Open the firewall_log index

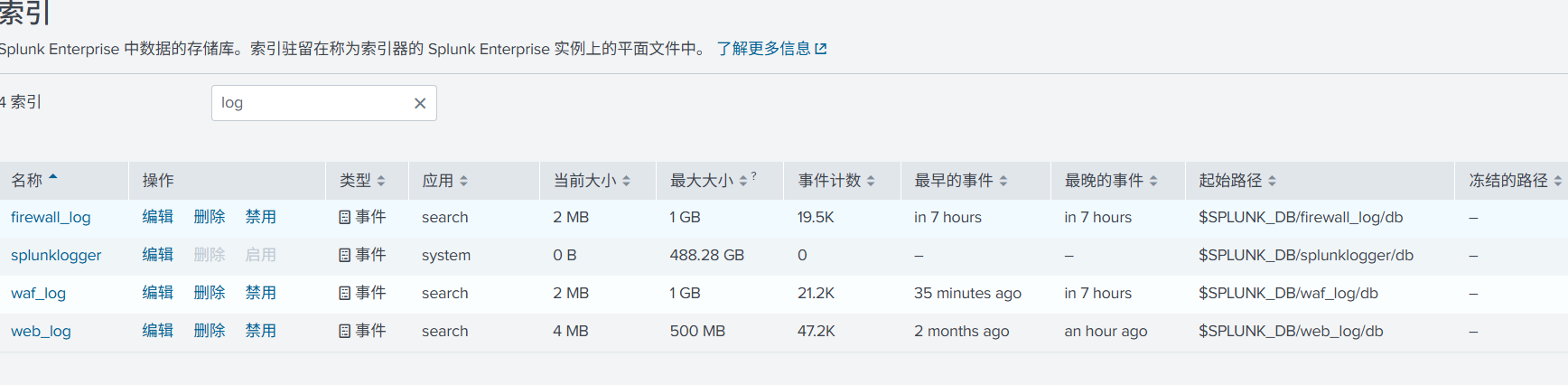(x=51, y=217)
